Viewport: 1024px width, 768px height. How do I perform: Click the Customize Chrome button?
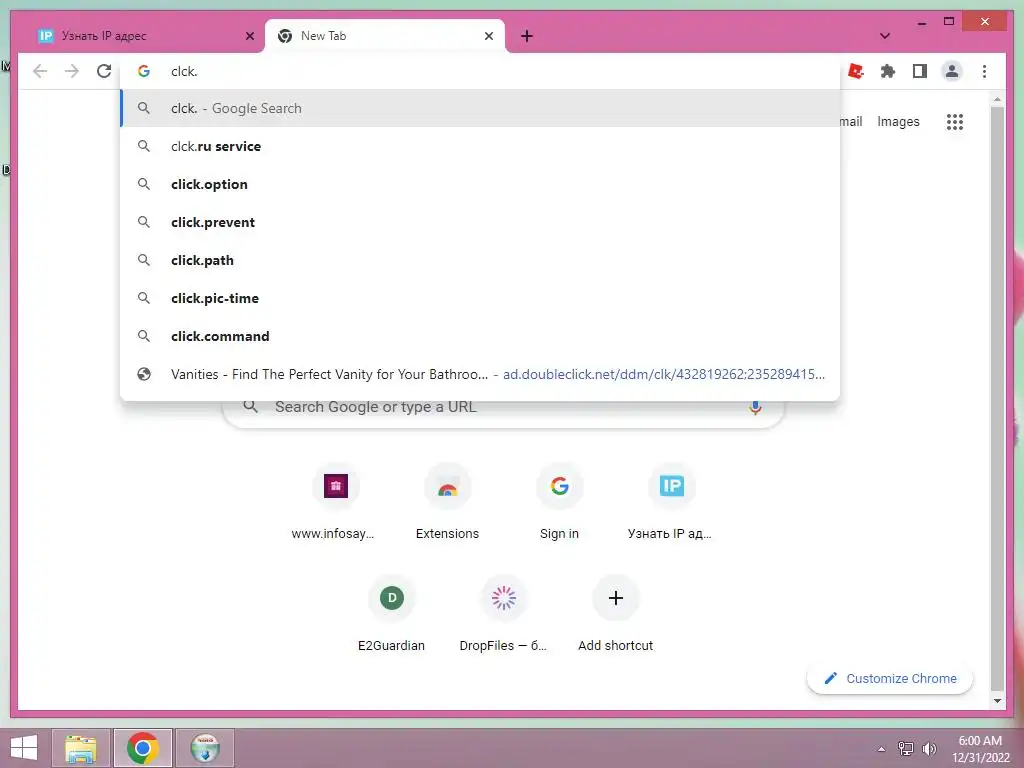click(x=890, y=679)
